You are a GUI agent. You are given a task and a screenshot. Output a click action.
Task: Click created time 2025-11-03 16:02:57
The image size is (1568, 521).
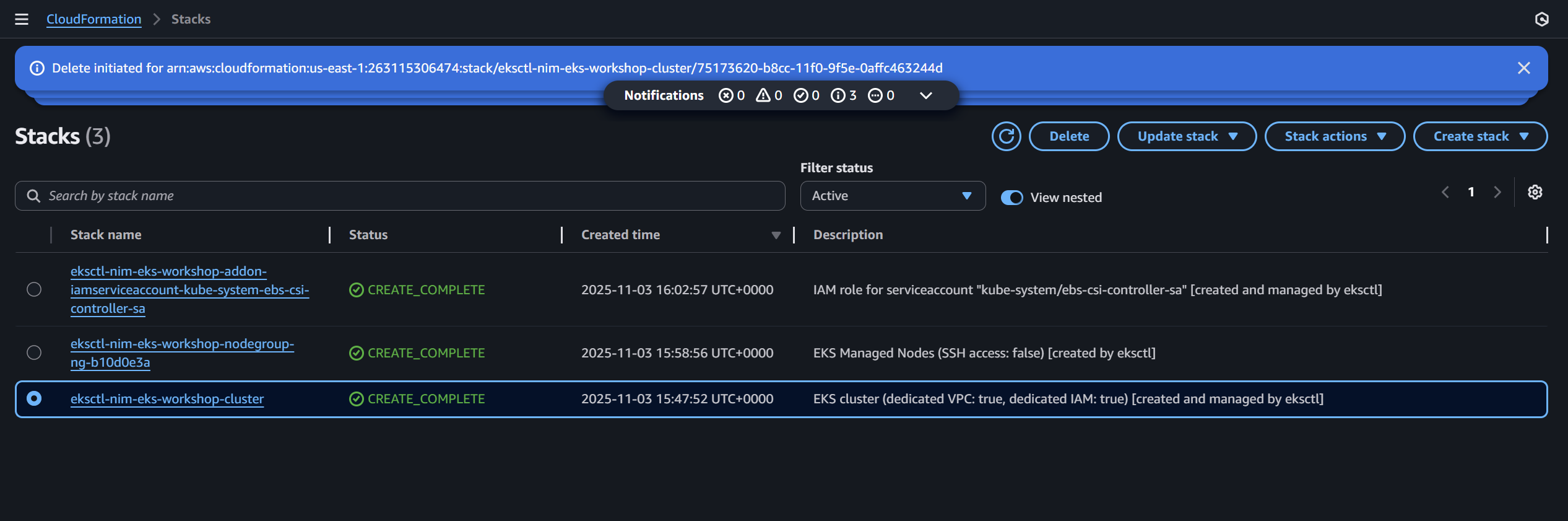[x=677, y=290]
